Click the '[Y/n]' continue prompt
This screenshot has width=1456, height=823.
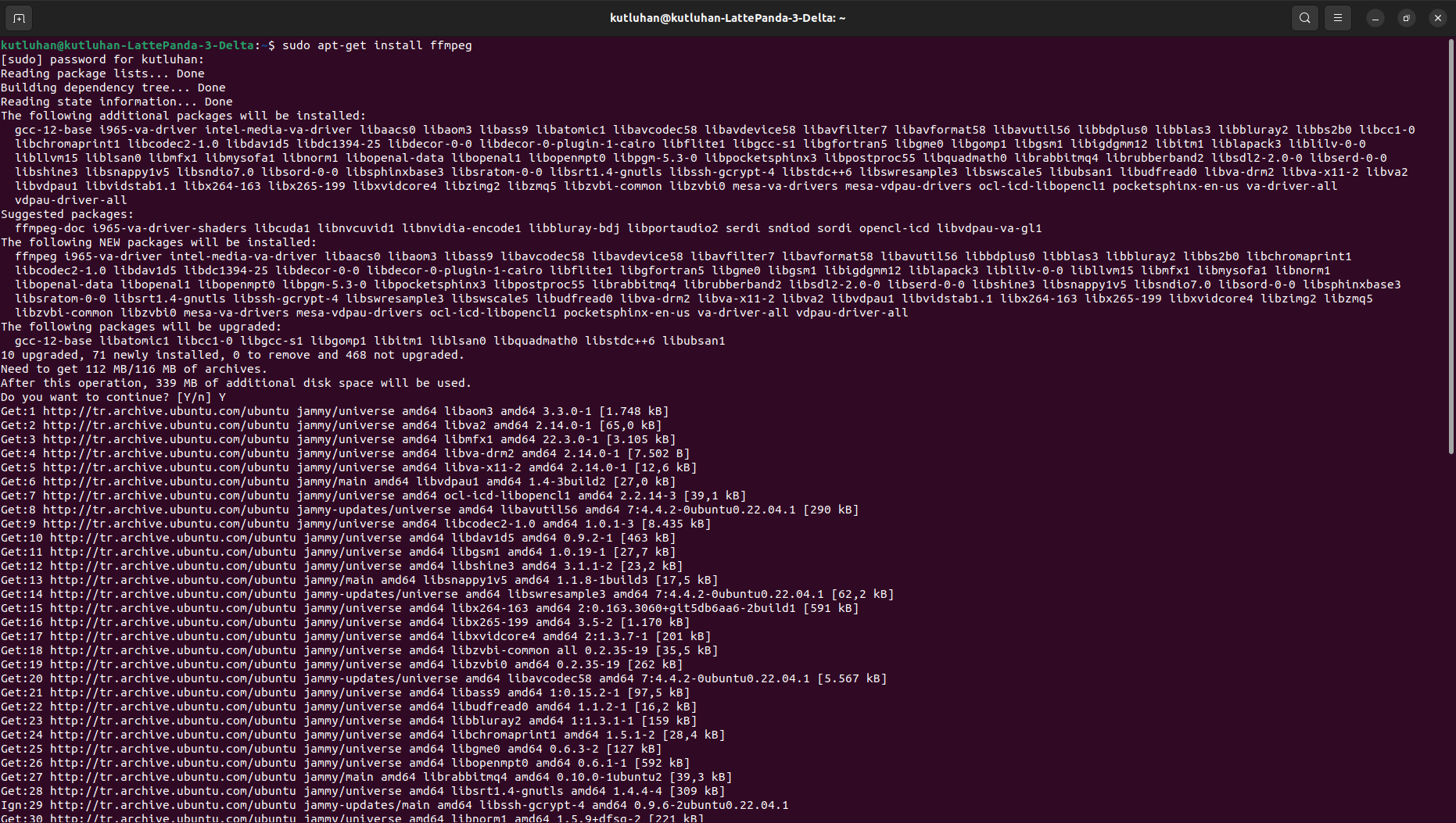tap(194, 397)
